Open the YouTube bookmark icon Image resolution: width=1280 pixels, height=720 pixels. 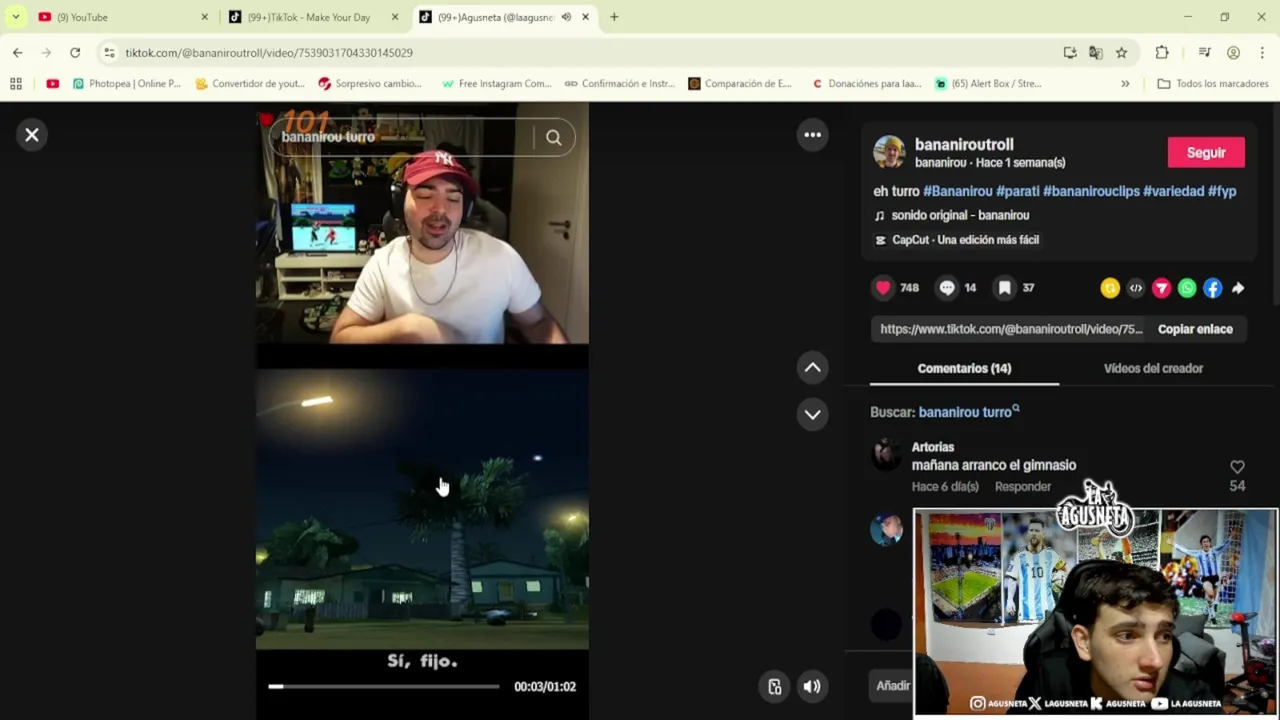[x=52, y=84]
